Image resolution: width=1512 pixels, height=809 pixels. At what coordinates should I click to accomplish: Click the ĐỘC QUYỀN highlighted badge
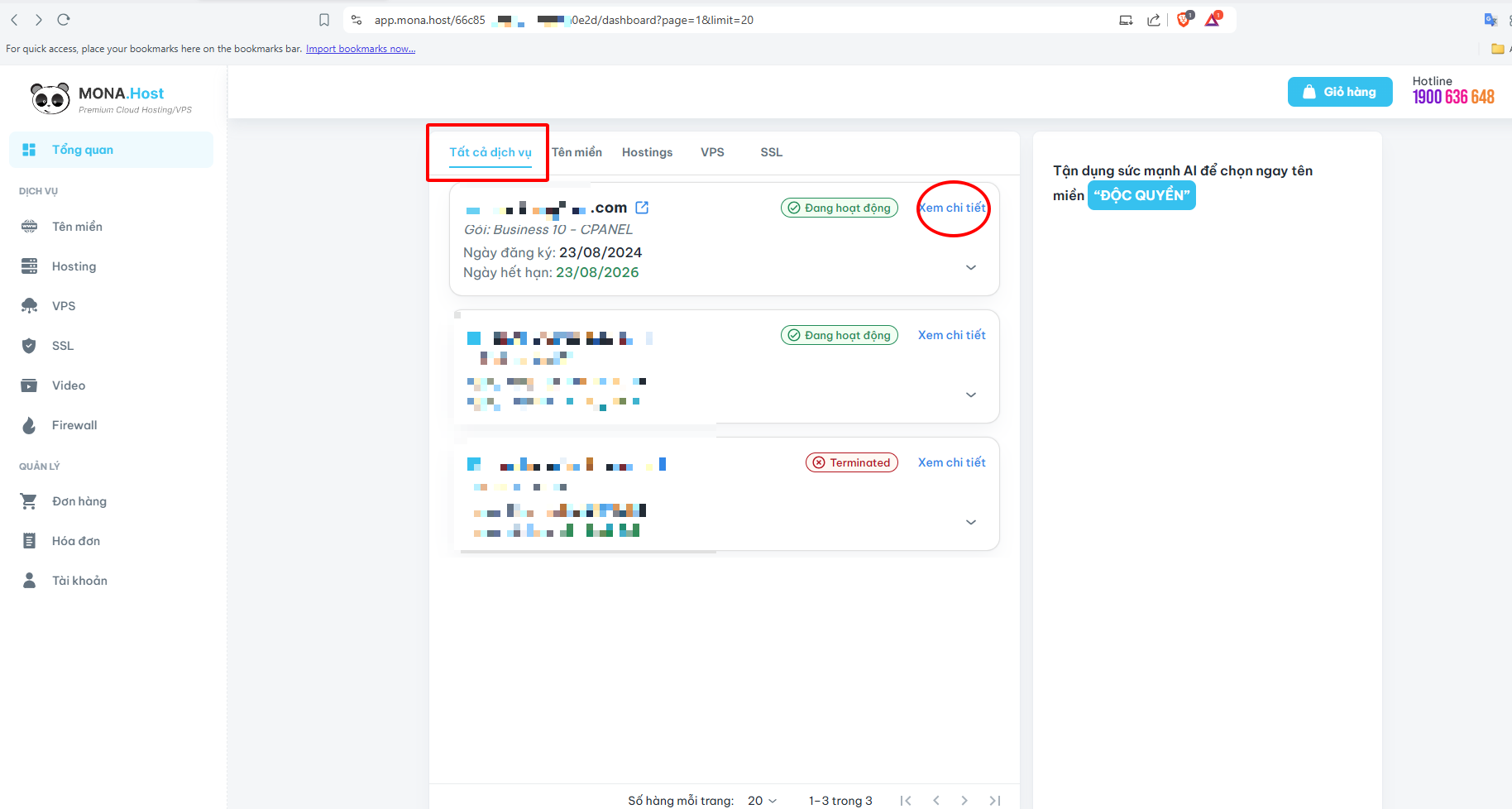[1141, 195]
